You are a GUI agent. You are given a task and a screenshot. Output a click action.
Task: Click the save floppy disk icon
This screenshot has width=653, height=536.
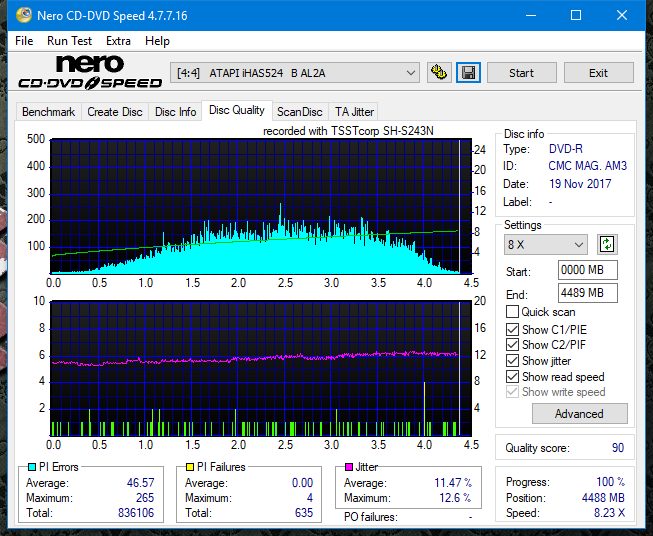(x=469, y=73)
